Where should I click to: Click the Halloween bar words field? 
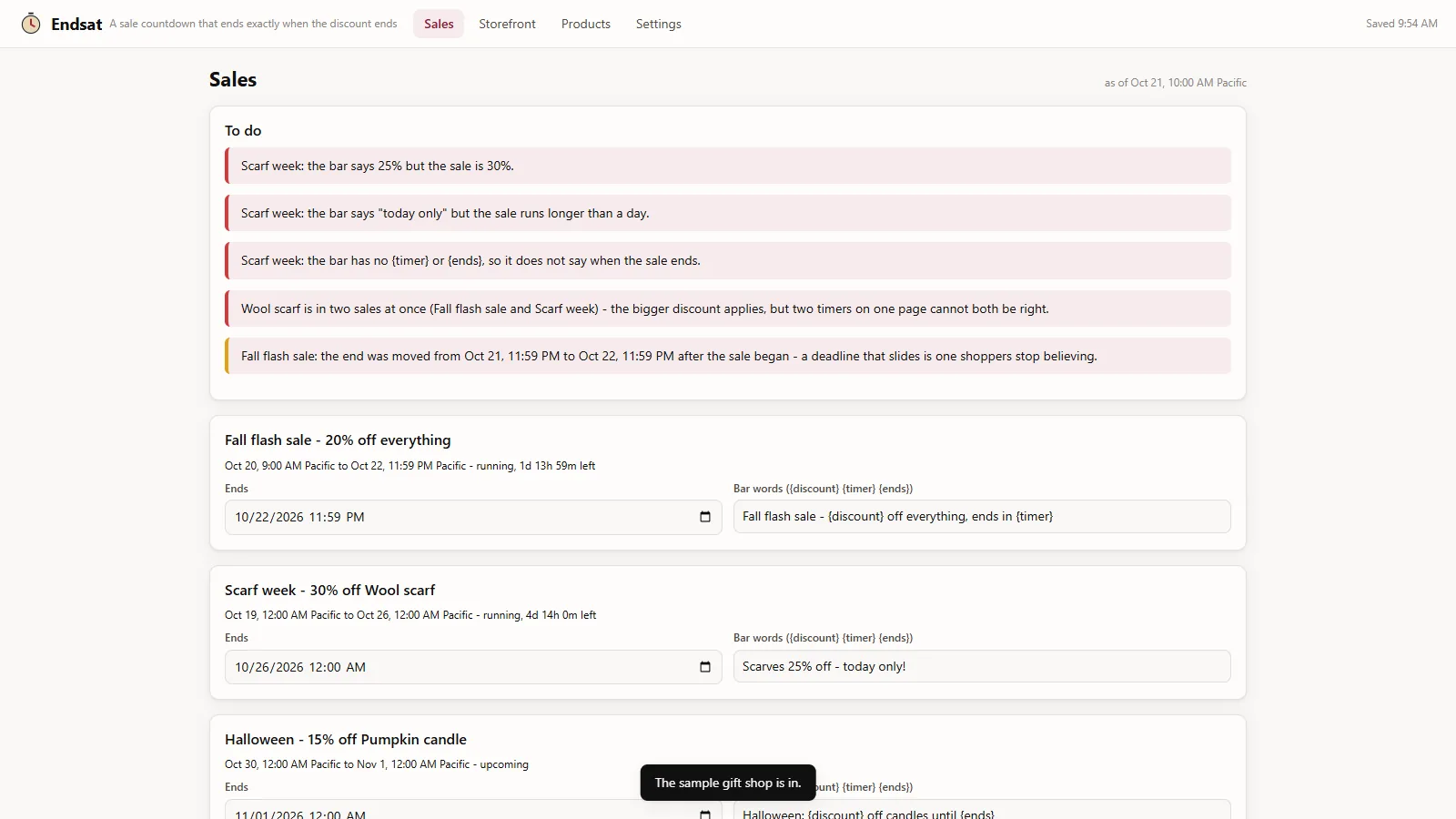point(982,810)
